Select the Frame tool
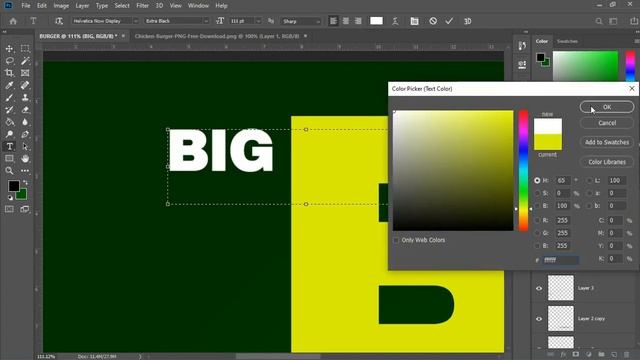 (x=25, y=73)
